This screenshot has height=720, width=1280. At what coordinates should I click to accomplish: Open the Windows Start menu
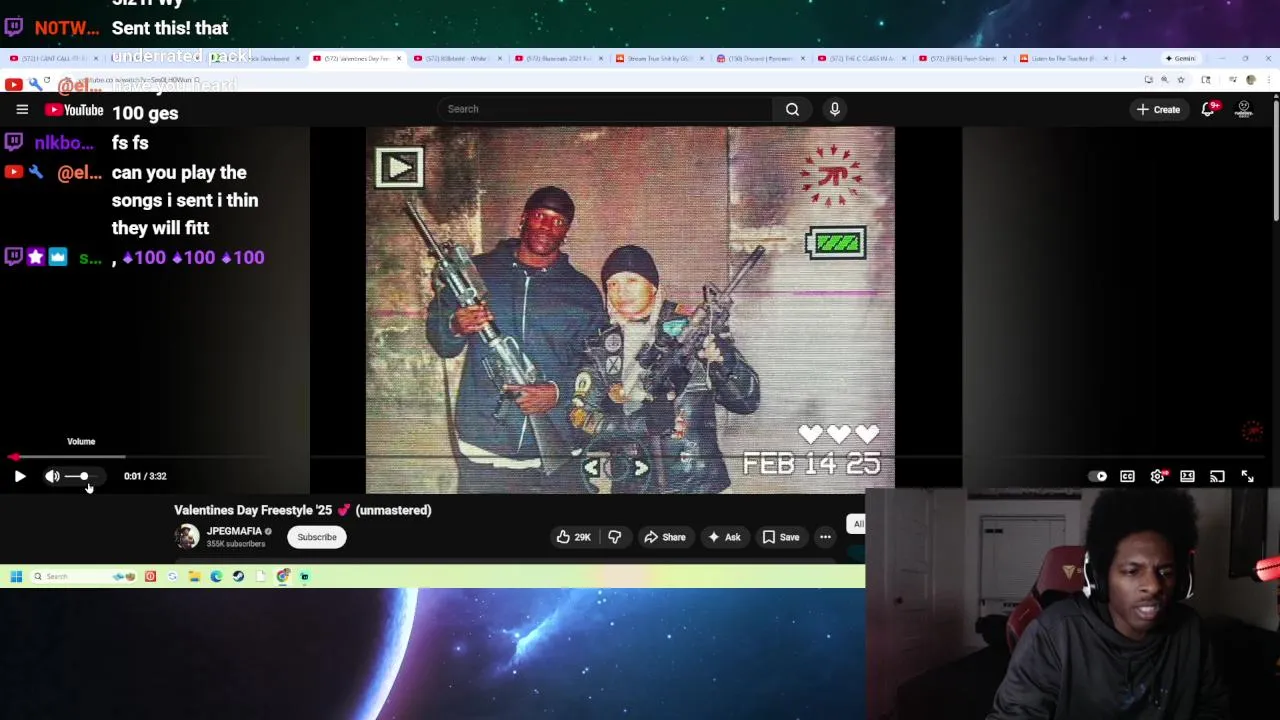tap(16, 577)
